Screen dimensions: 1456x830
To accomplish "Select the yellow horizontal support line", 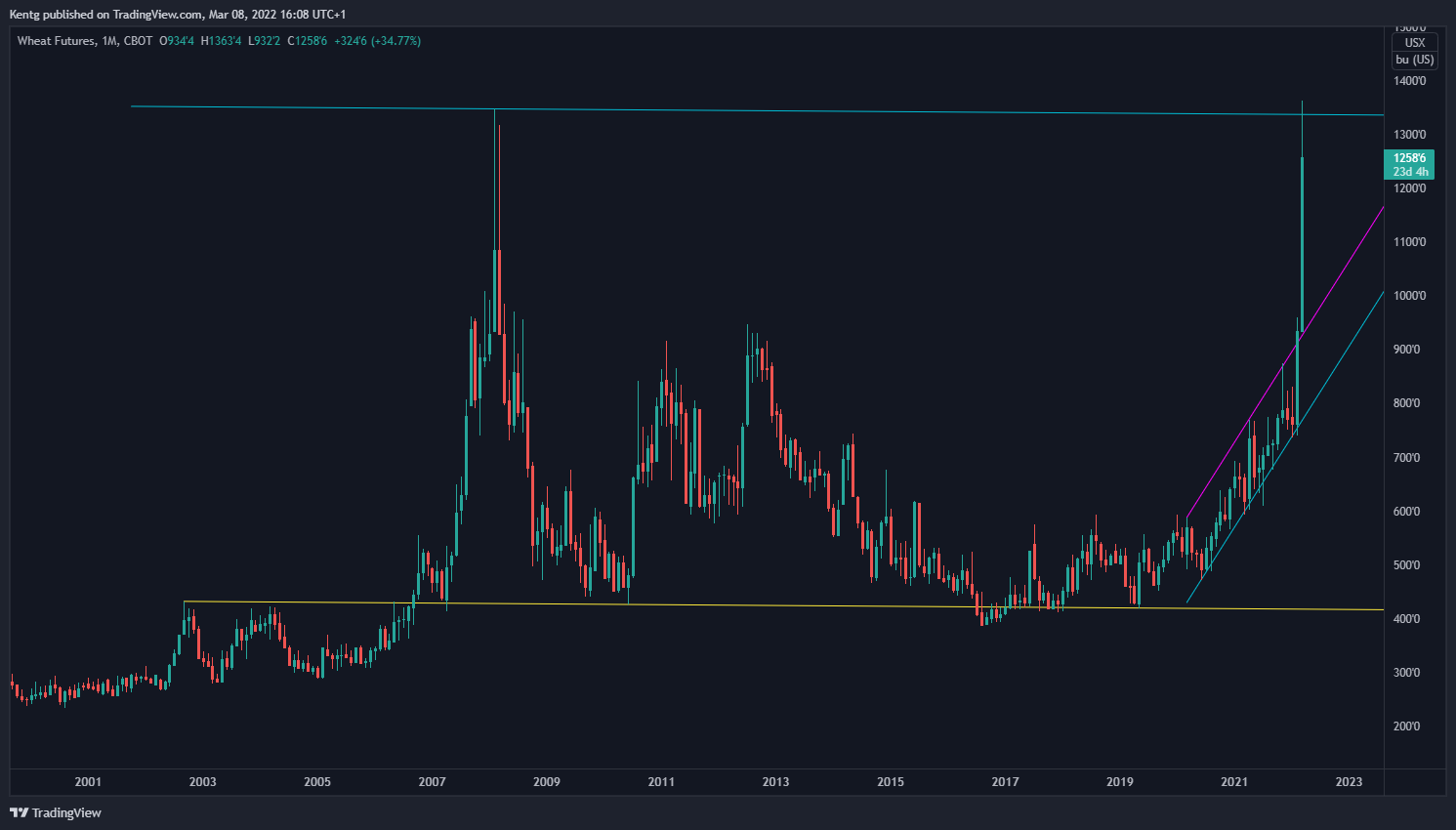I will pos(784,605).
